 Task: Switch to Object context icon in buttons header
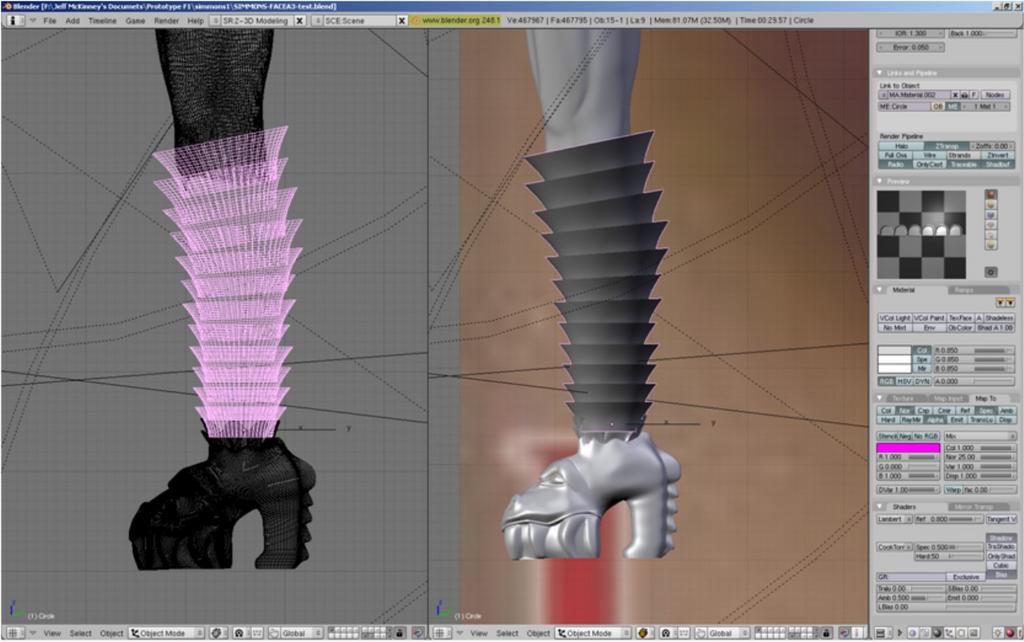coord(950,633)
